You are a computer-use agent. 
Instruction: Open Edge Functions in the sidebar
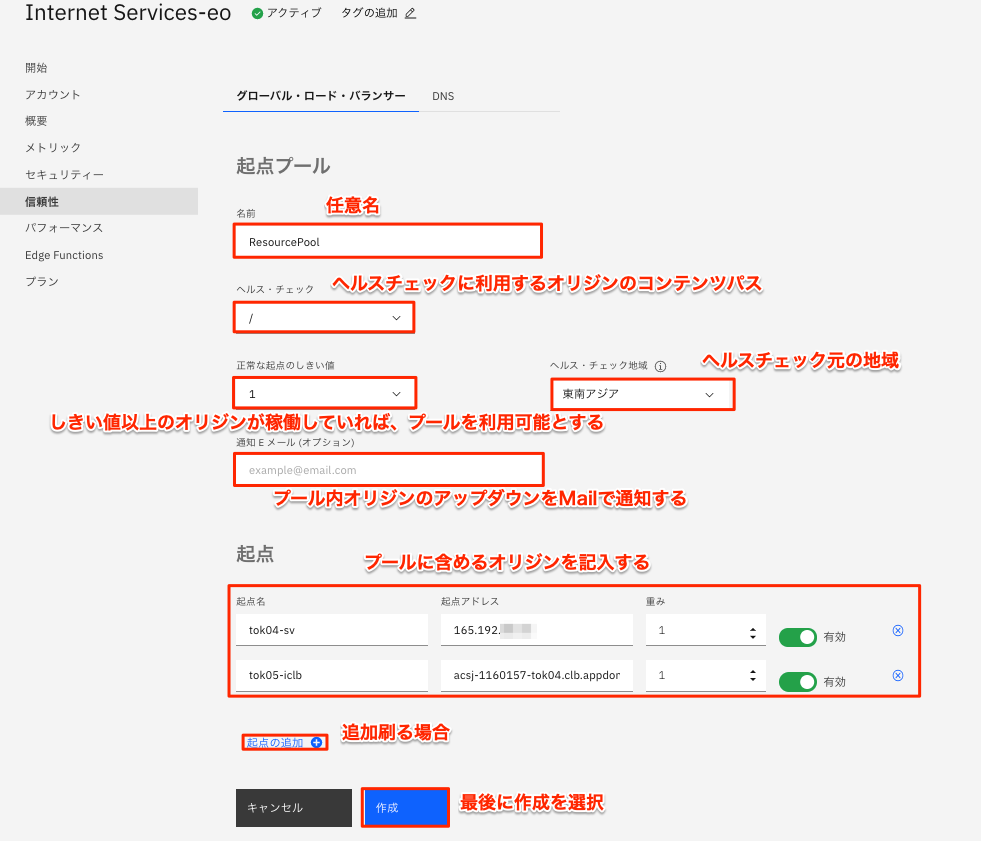(x=64, y=255)
